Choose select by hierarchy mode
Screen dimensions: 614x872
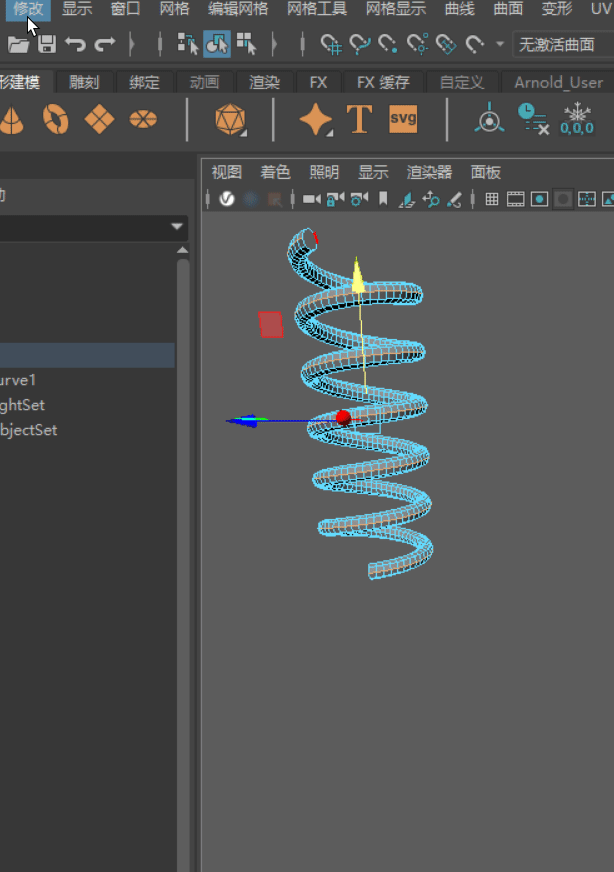(187, 44)
